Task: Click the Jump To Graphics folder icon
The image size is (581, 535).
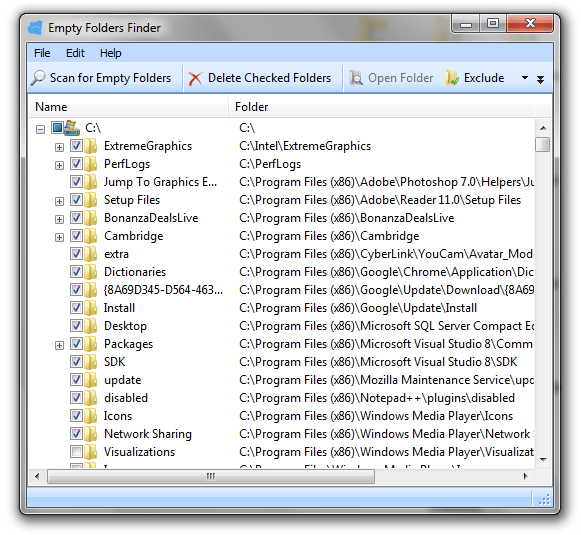Action: 90,182
